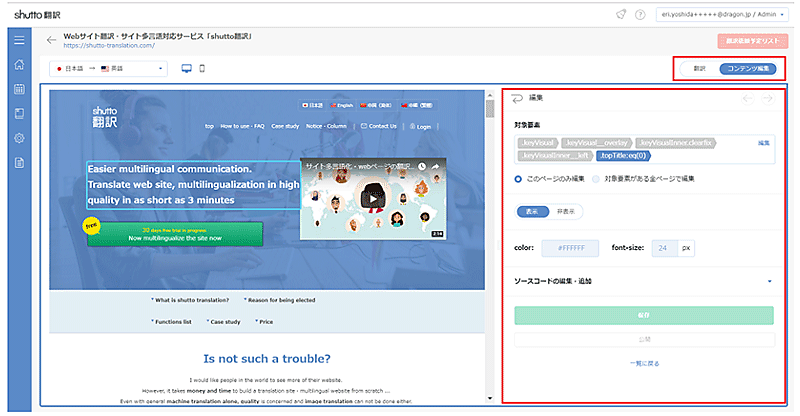The width and height of the screenshot is (800, 416).
Task: Click the back arrow beside the page title
Action: (x=51, y=41)
